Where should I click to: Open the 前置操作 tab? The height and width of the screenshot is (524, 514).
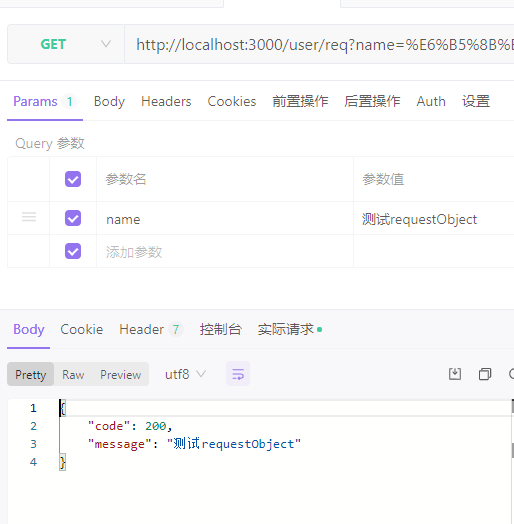pos(300,101)
